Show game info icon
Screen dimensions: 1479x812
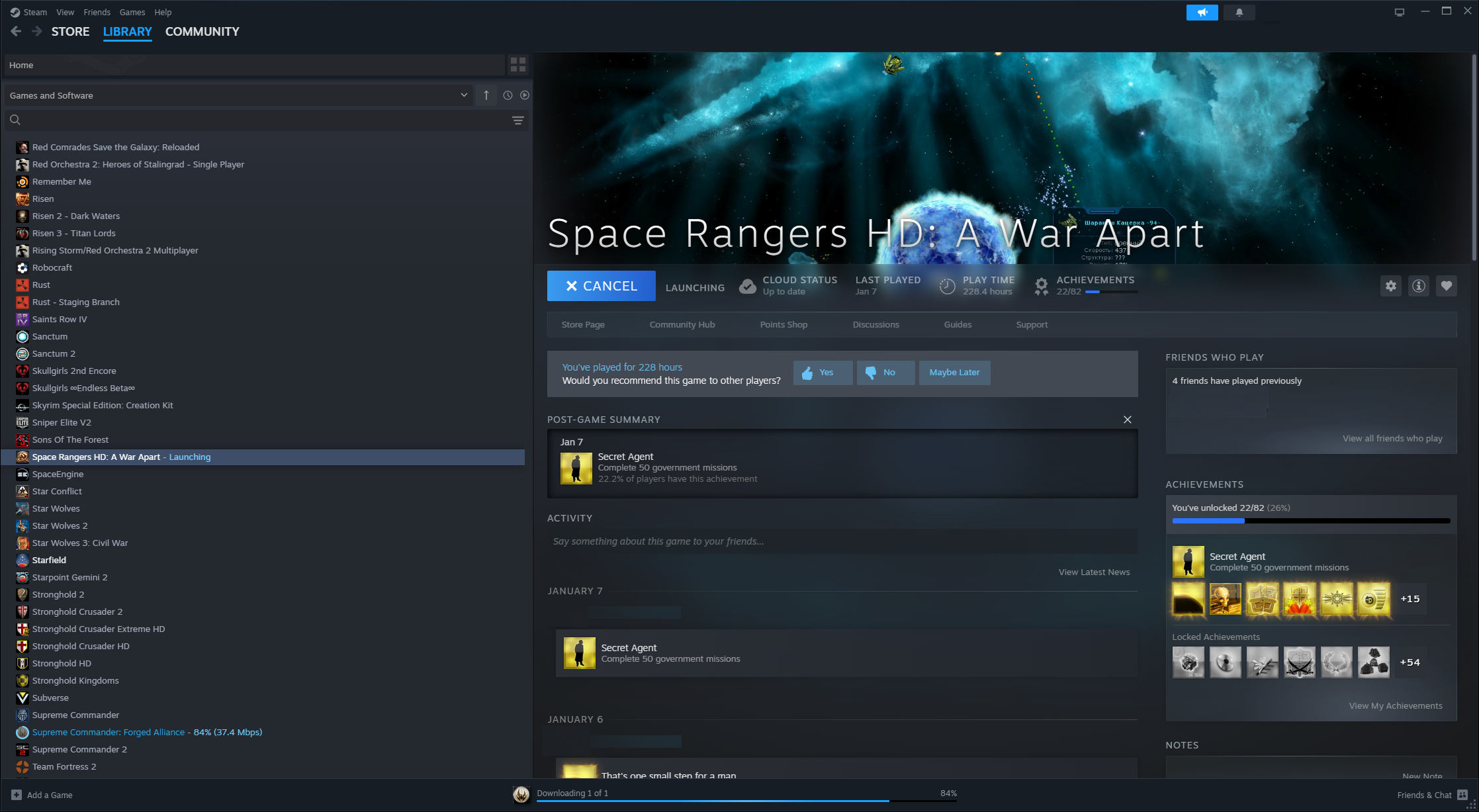[1419, 286]
